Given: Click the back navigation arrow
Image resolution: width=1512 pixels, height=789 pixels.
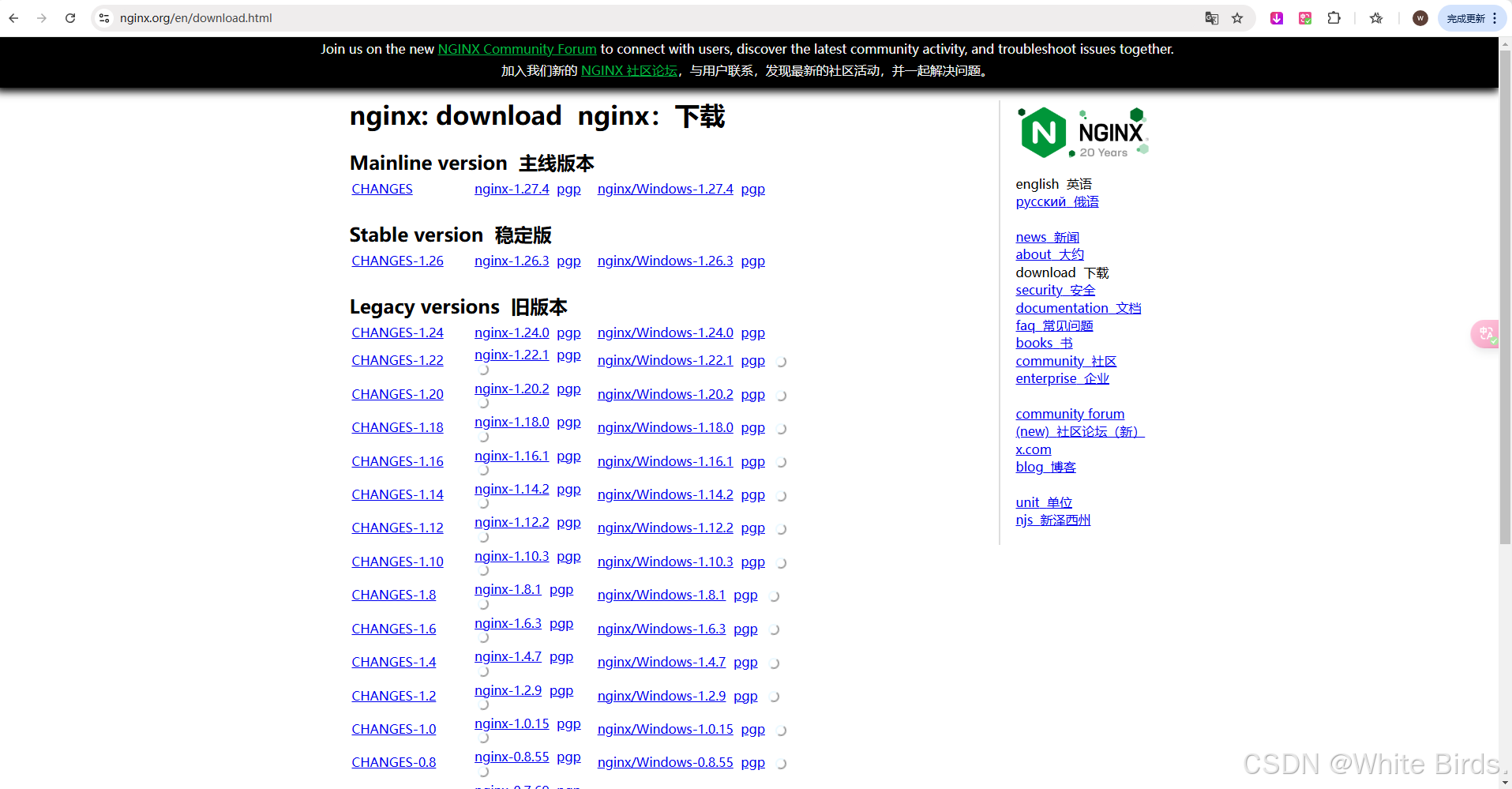Looking at the screenshot, I should tap(13, 17).
